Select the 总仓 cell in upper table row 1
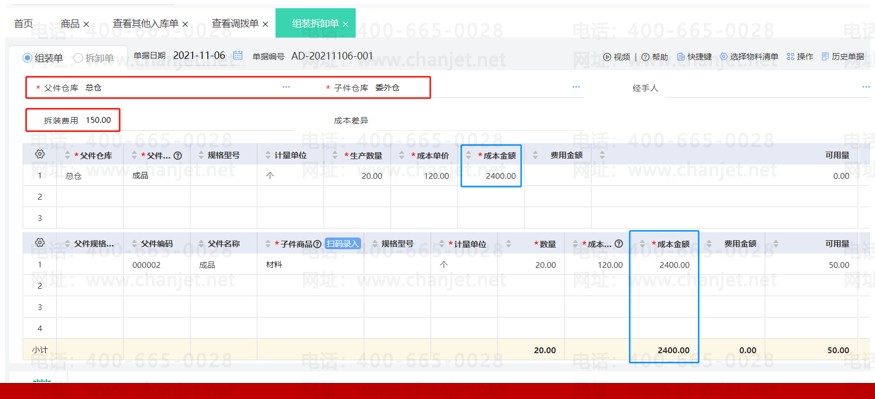 click(90, 176)
